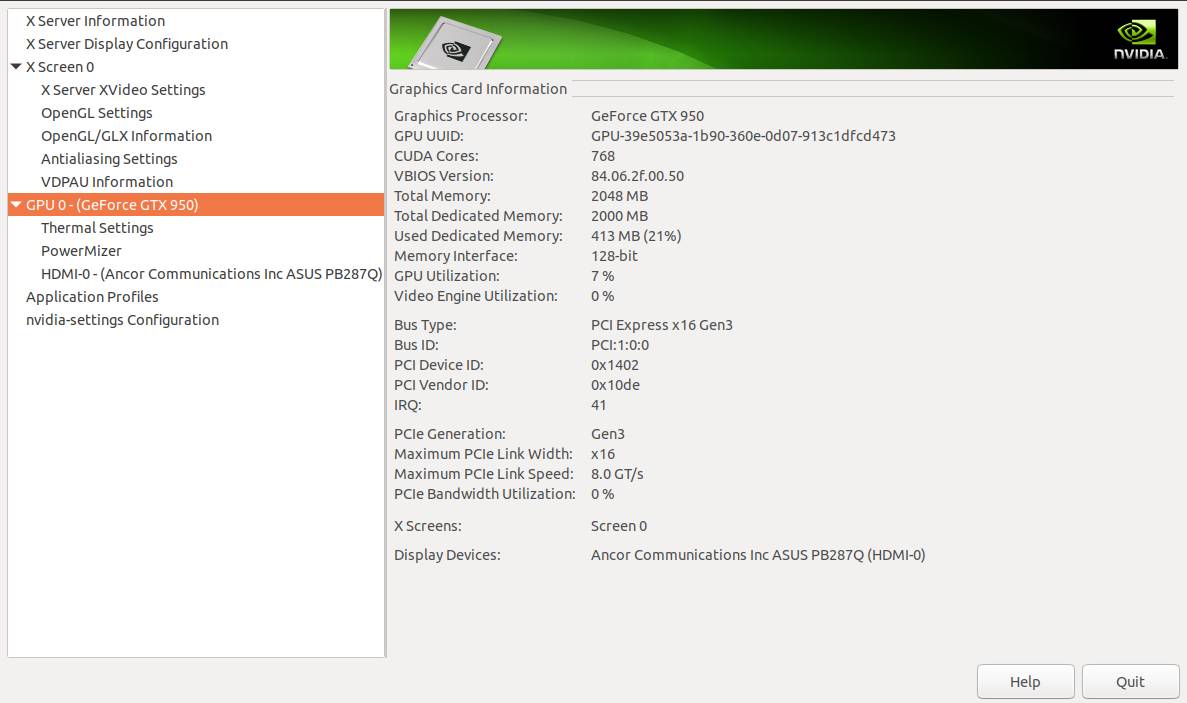Click Bus ID value PCI:1:0:0
The image size is (1187, 703).
[x=619, y=345]
